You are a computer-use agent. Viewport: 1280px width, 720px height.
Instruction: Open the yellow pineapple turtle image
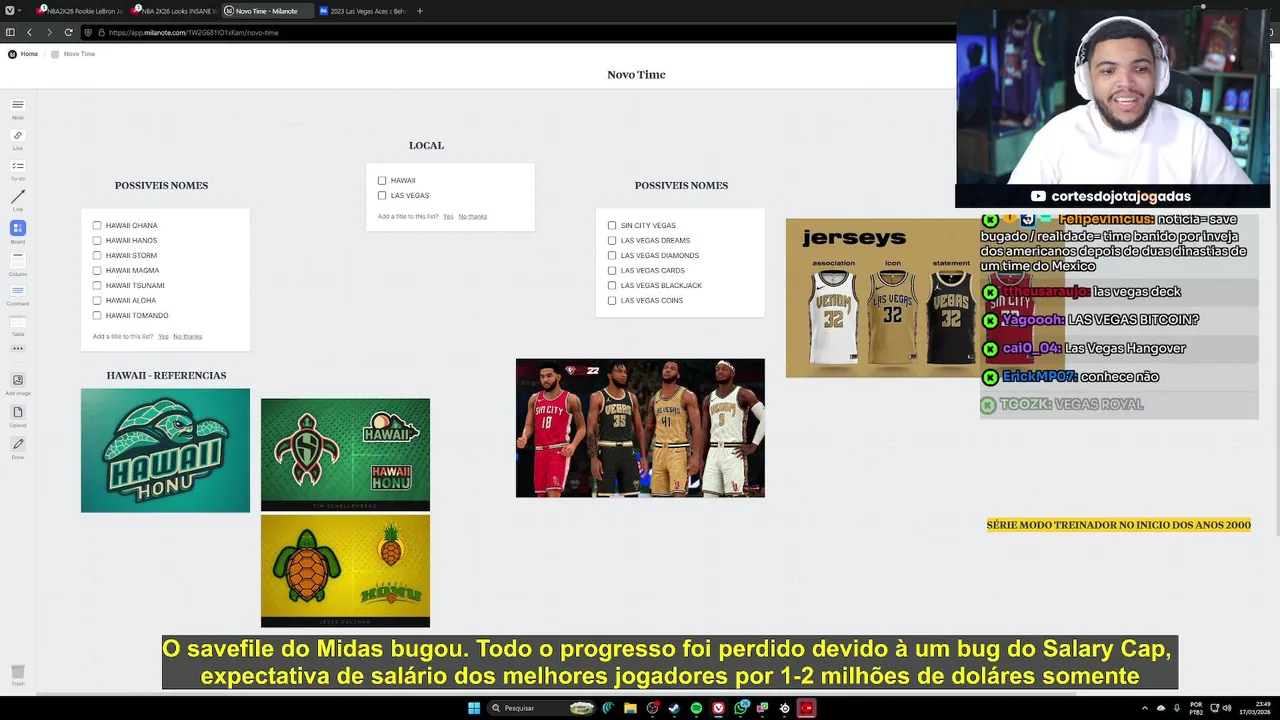(x=345, y=571)
